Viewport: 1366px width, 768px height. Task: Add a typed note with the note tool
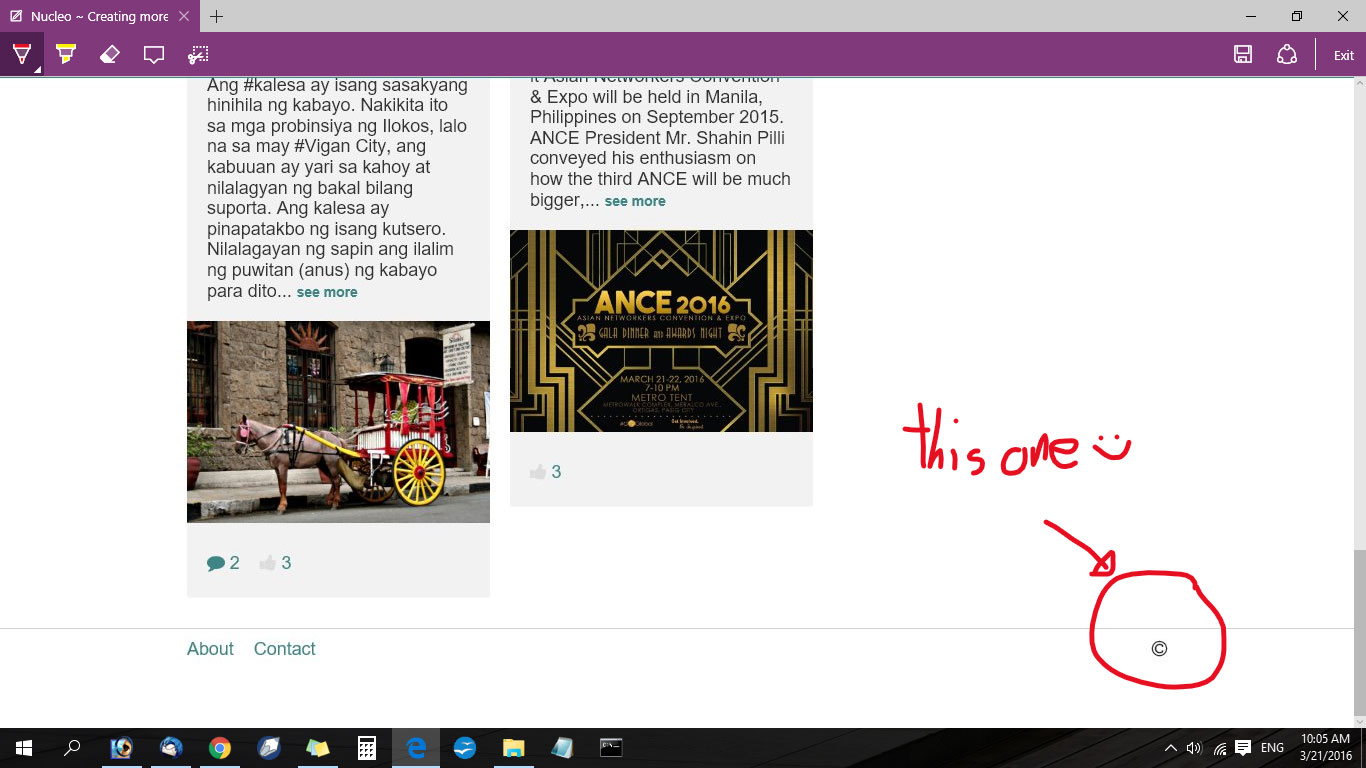point(154,54)
